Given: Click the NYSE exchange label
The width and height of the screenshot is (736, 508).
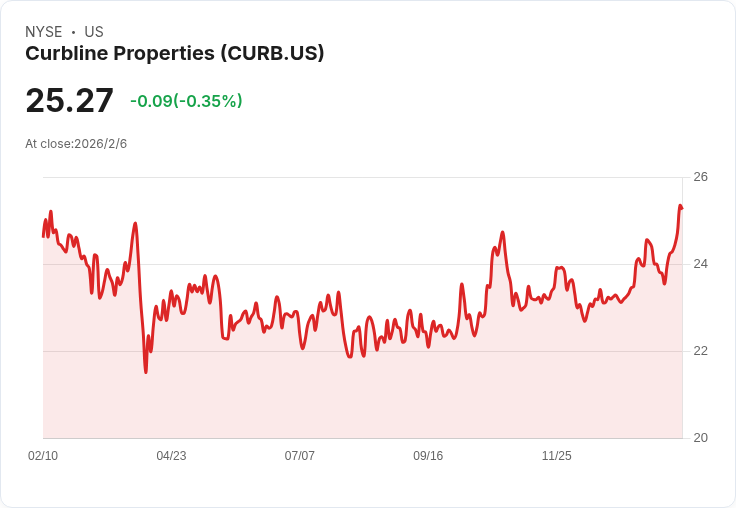Looking at the screenshot, I should tap(43, 32).
